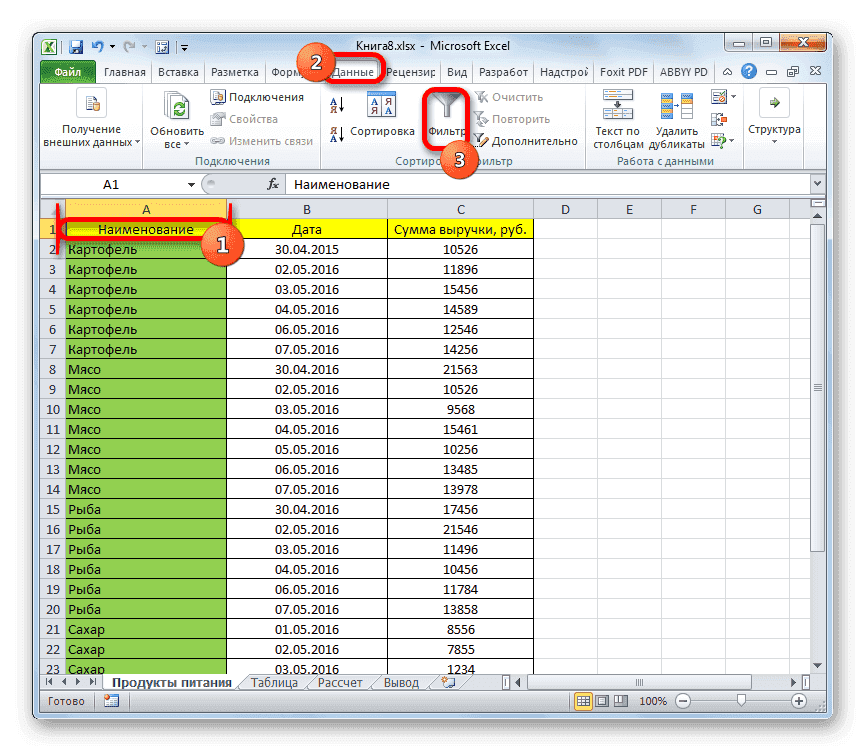866x752 pixels.
Task: Expand the Name Box dropdown arrow
Action: point(192,184)
